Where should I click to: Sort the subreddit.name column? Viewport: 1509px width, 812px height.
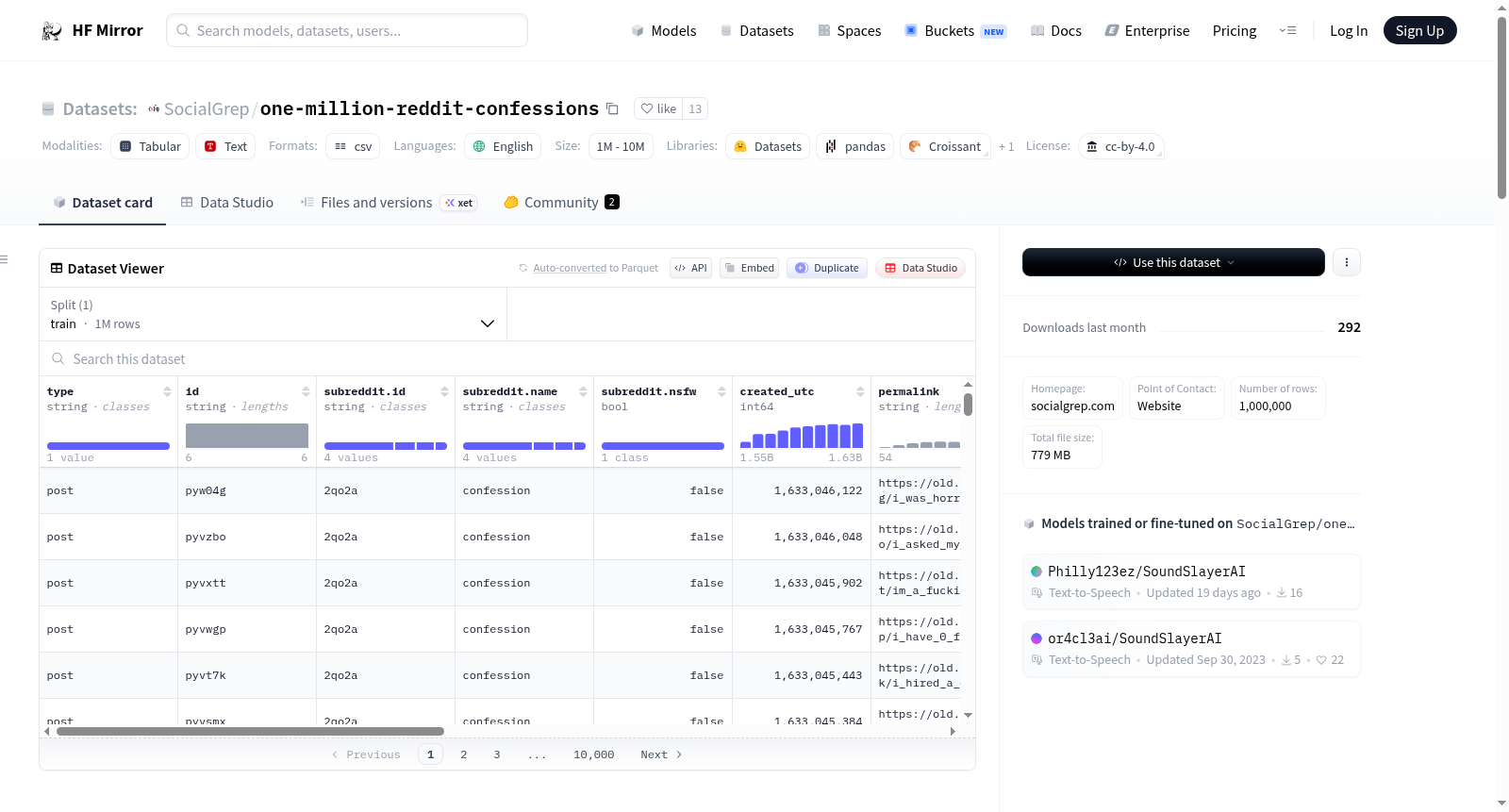[583, 391]
